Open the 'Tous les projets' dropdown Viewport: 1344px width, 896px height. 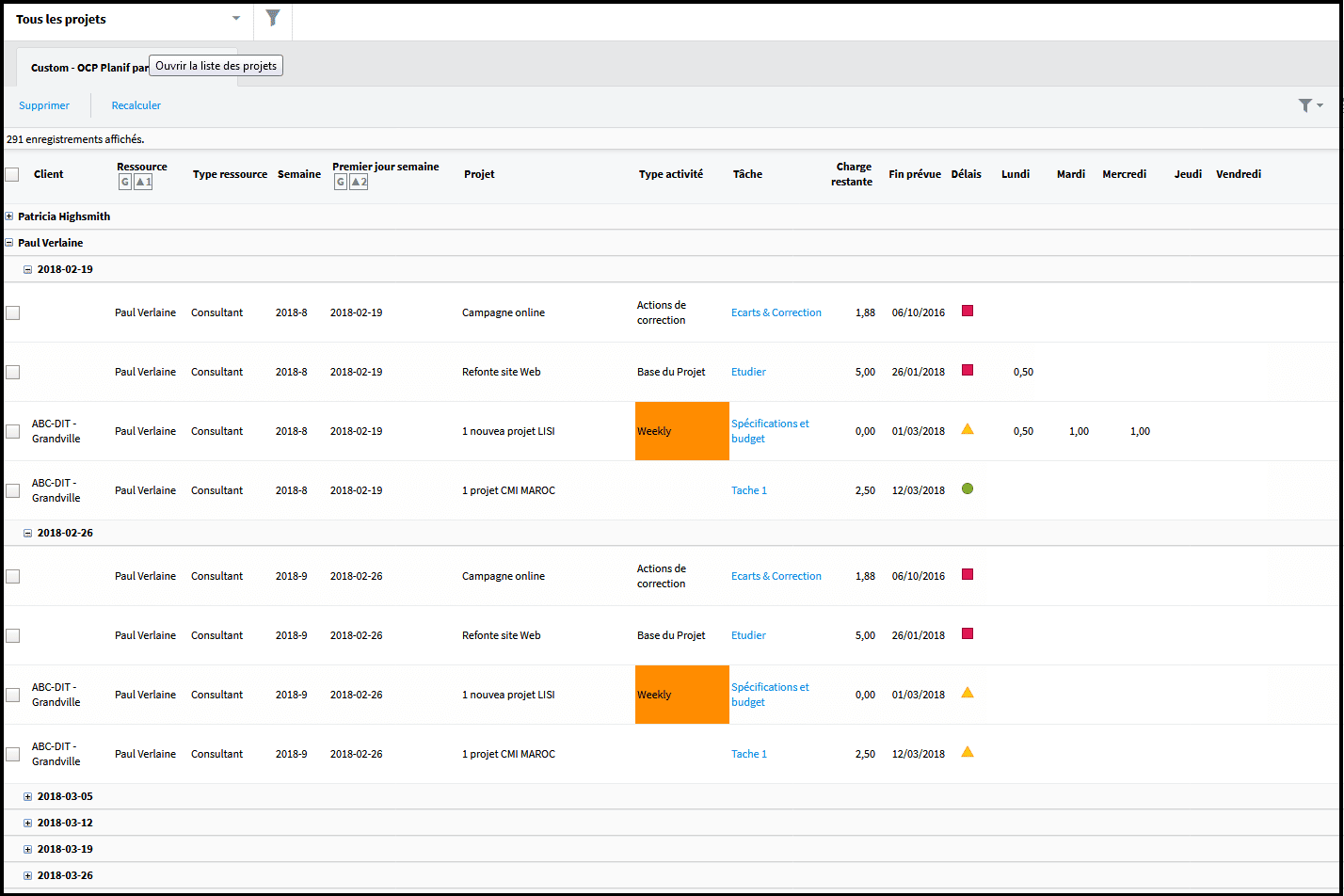(235, 19)
